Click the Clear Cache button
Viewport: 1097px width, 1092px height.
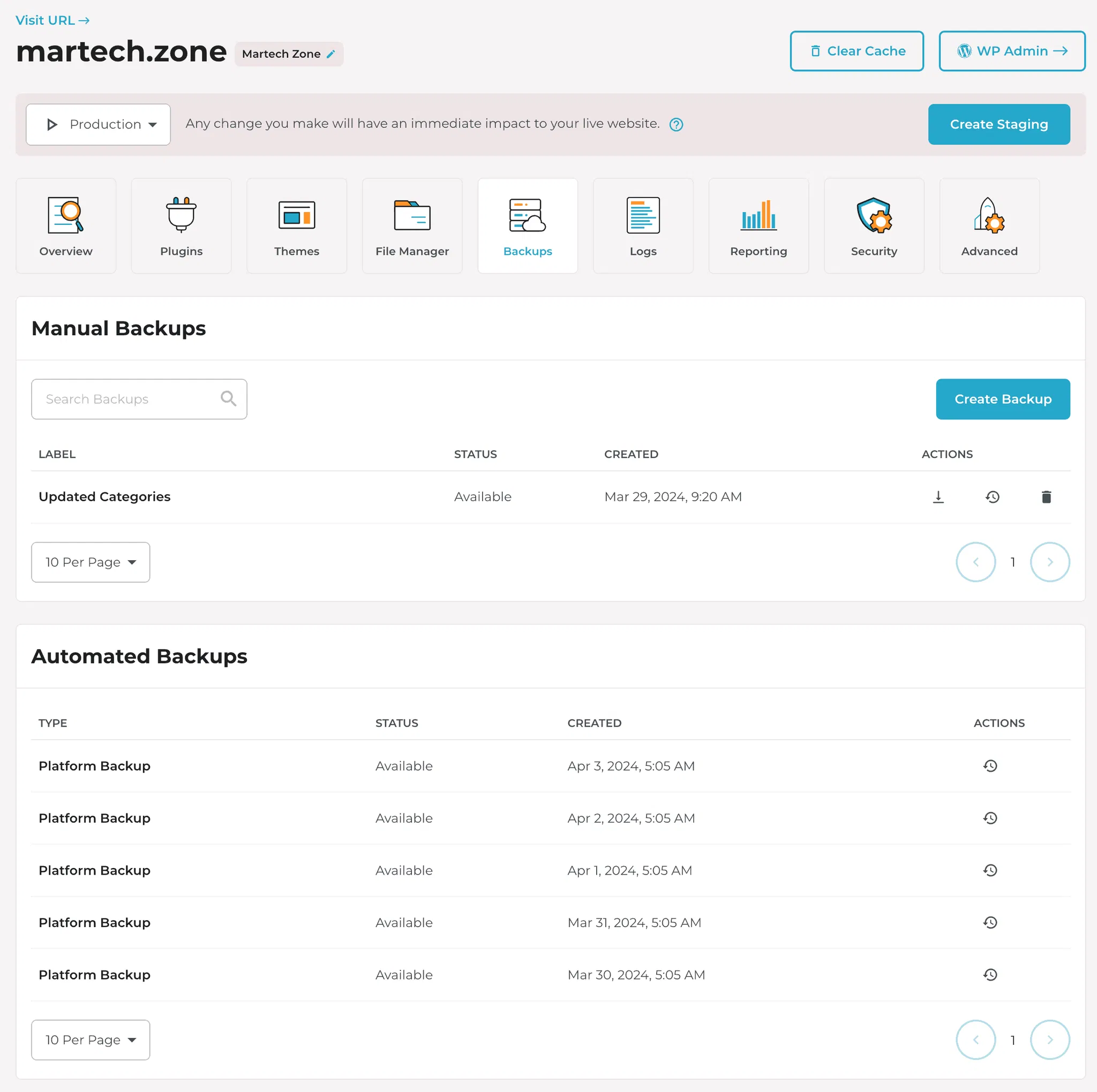(856, 51)
